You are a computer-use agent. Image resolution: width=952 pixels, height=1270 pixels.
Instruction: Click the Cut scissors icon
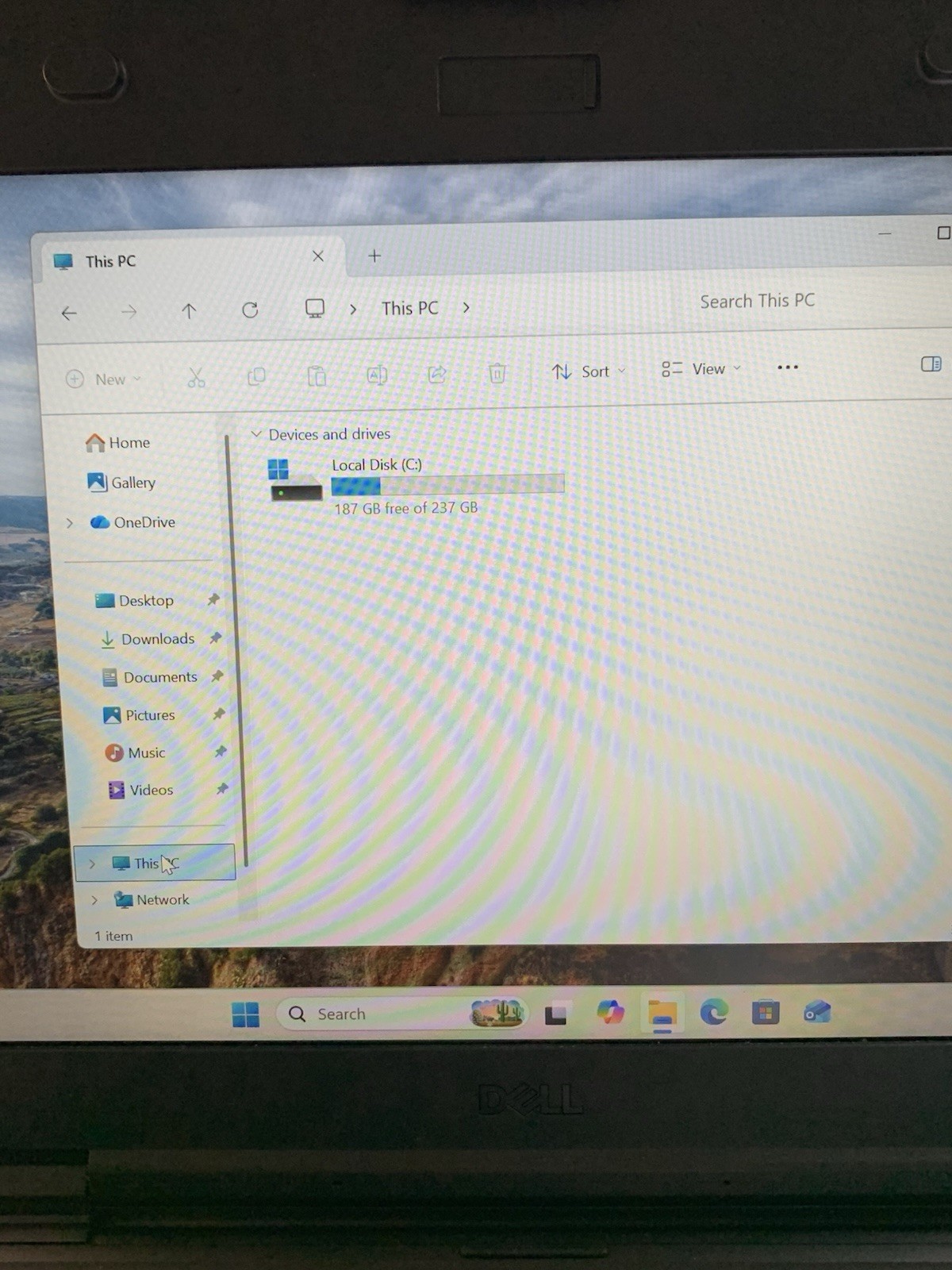click(x=196, y=377)
